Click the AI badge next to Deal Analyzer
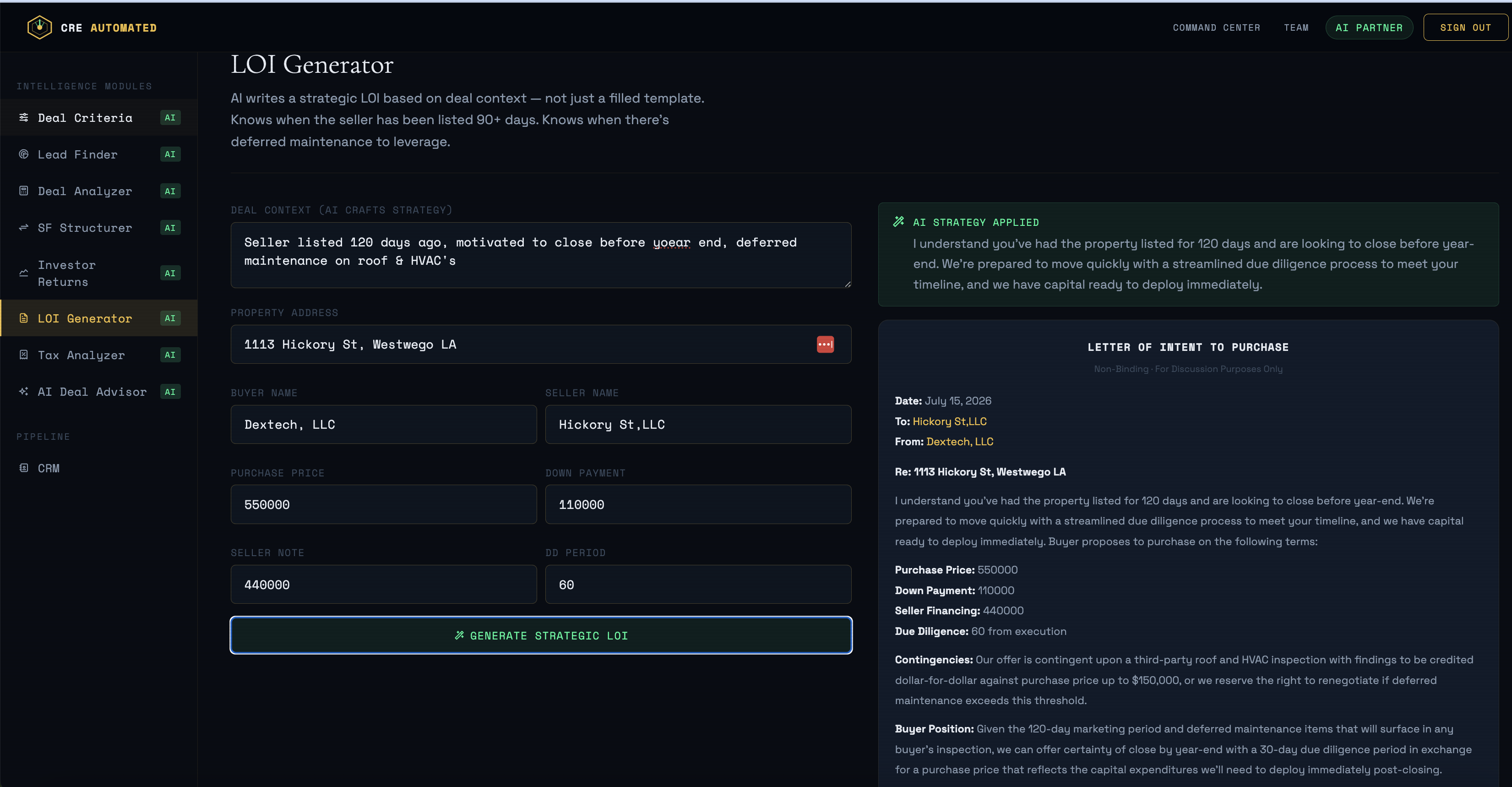 coord(170,191)
